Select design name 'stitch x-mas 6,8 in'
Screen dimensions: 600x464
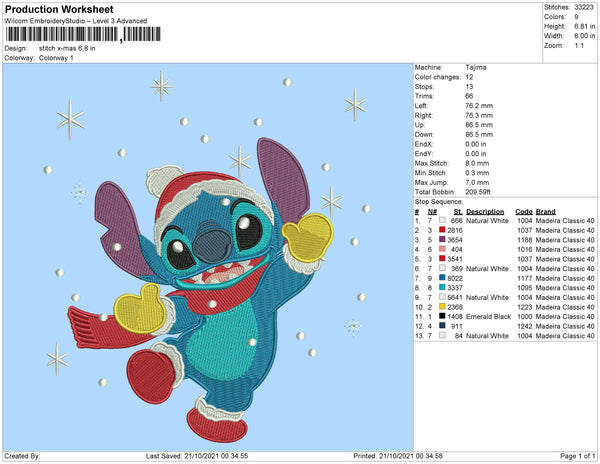67,49
